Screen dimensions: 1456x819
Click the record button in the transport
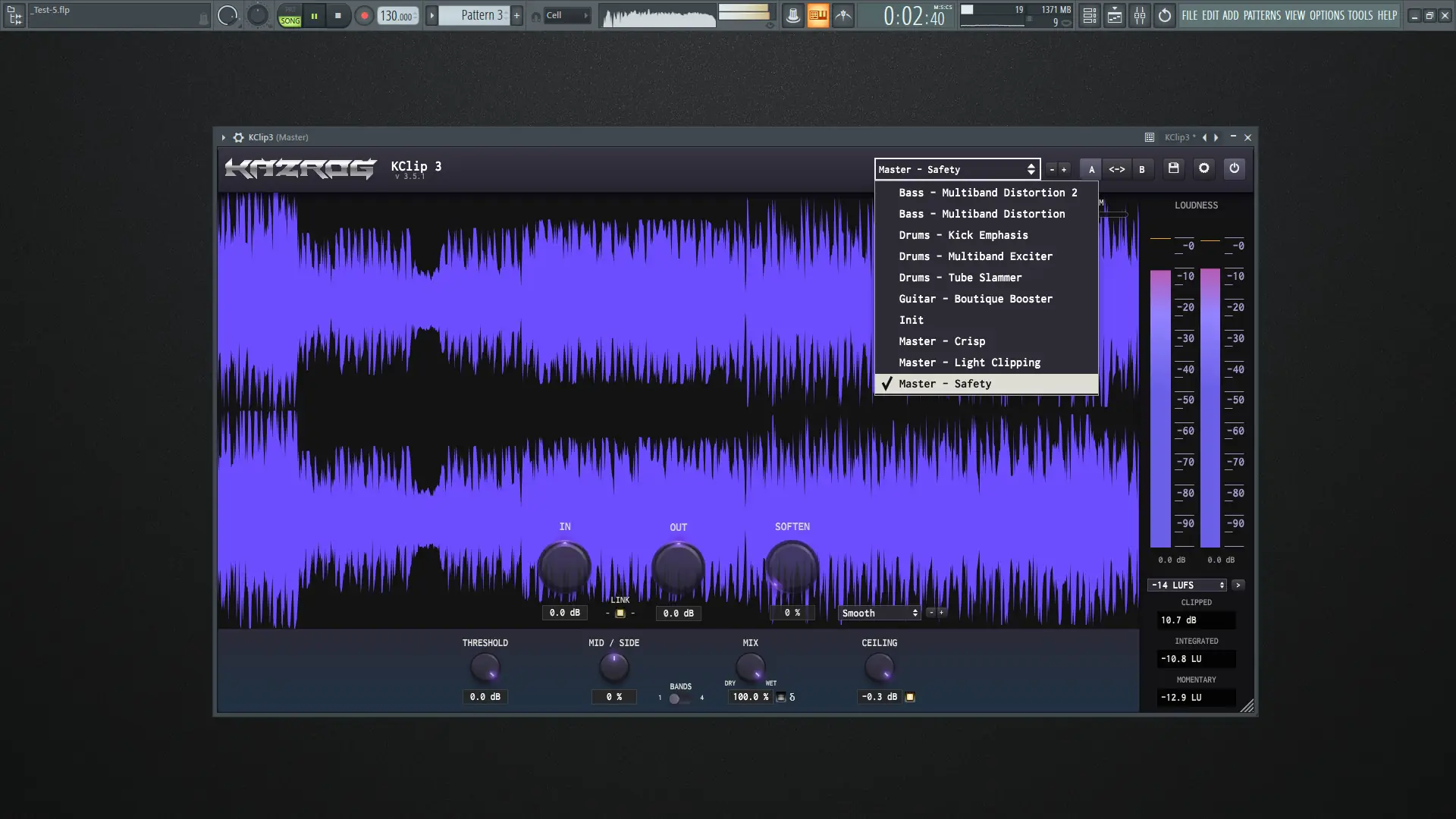(364, 15)
